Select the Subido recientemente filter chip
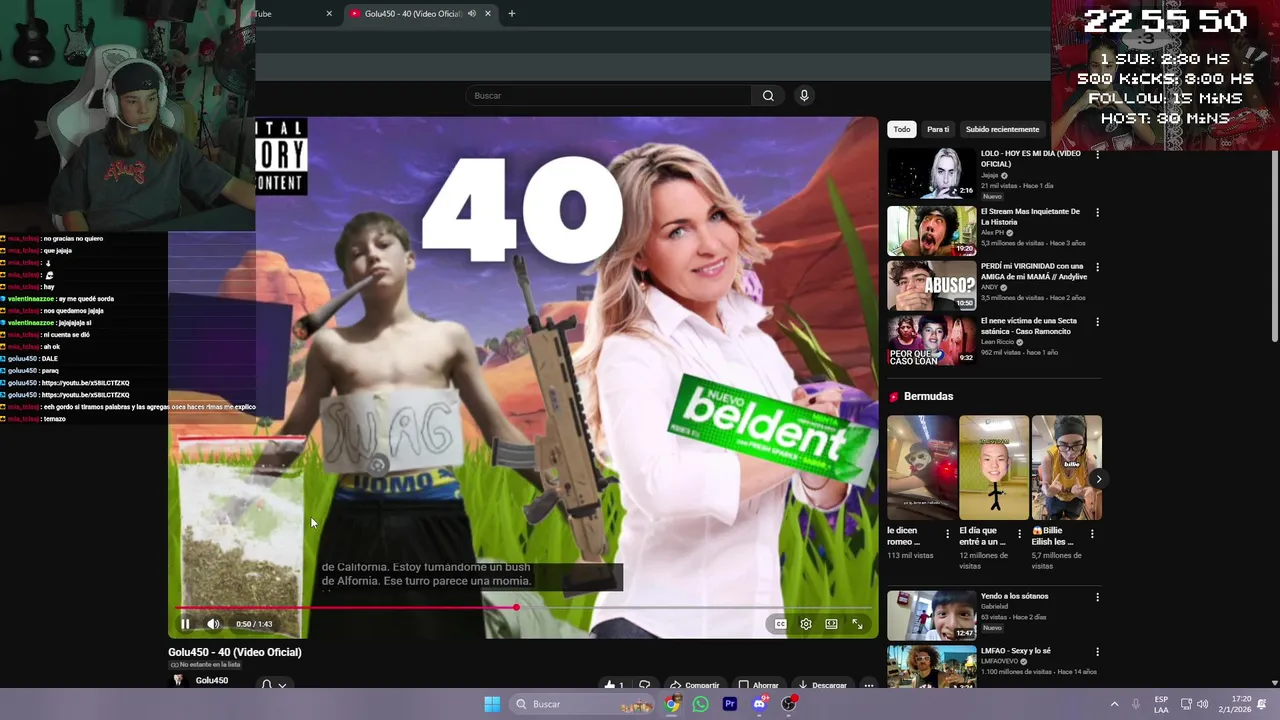Viewport: 1280px width, 720px height. click(1002, 129)
